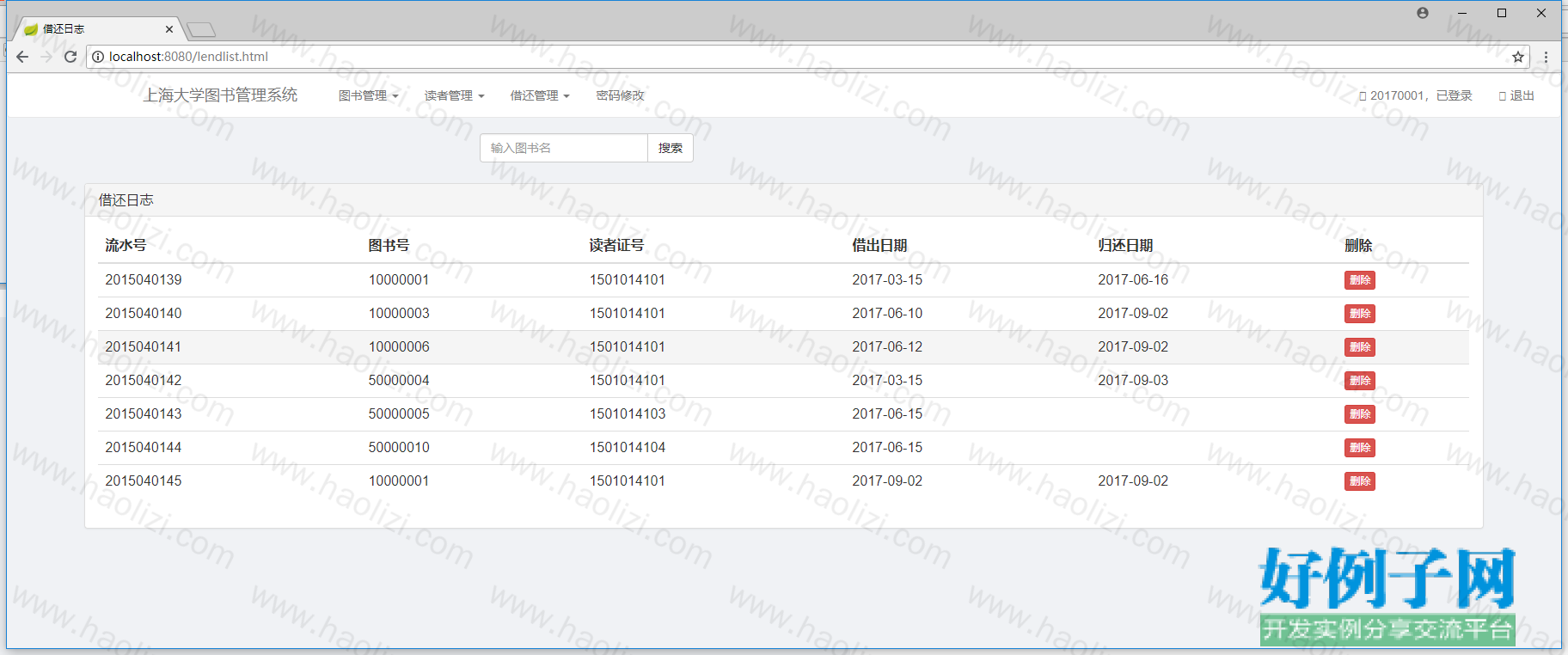
Task: Maximize the browser window
Action: pyautogui.click(x=1502, y=13)
